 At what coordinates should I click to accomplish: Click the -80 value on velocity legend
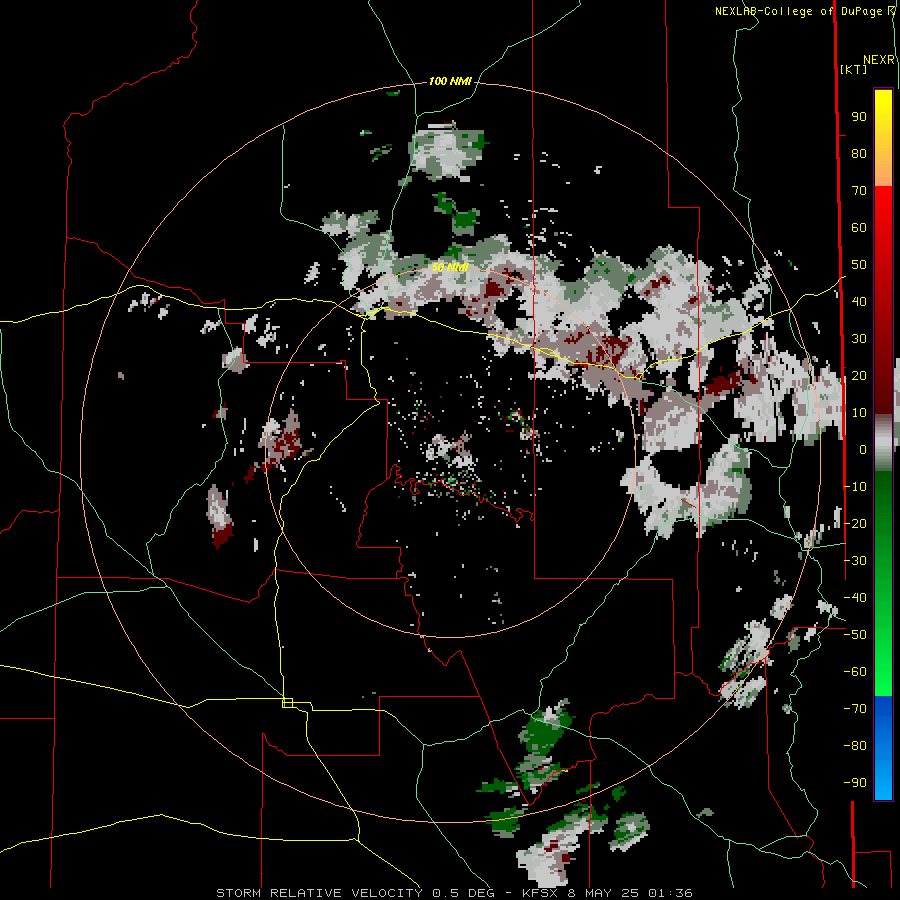(x=855, y=746)
